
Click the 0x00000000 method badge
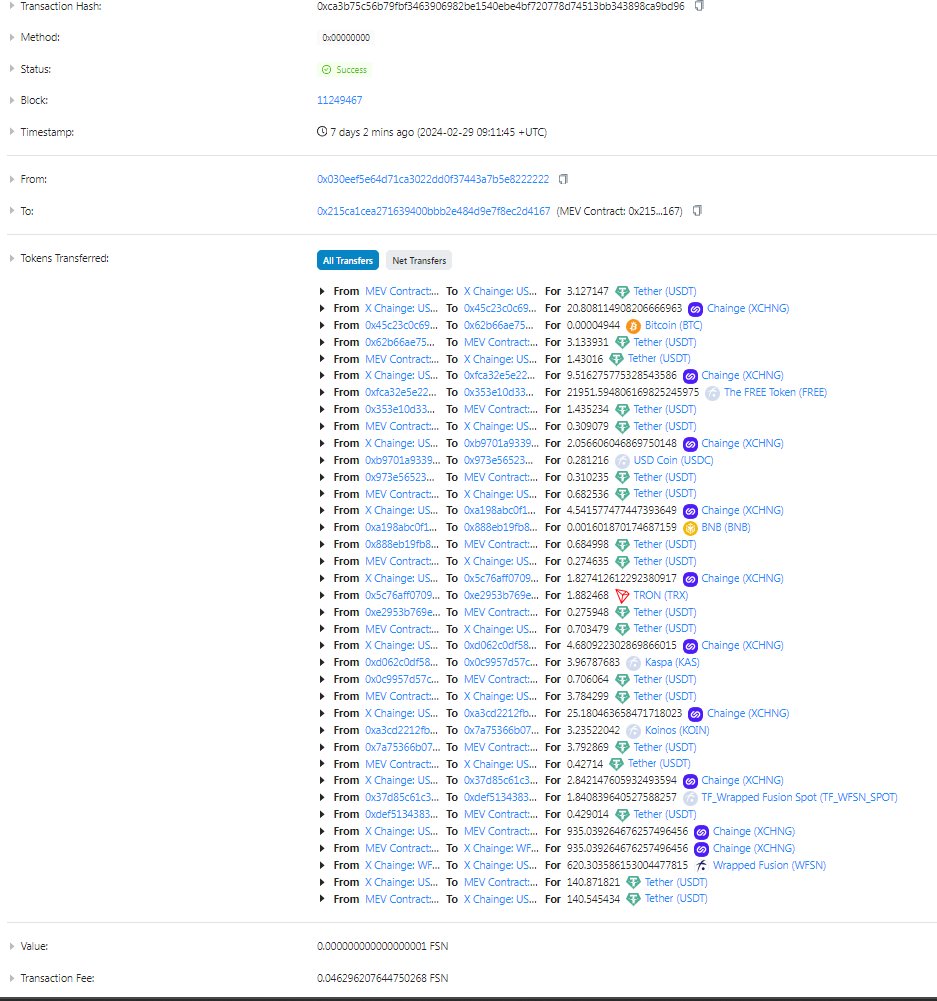tap(346, 38)
